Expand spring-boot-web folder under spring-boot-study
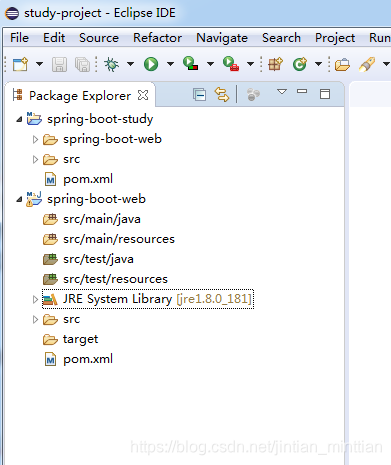391x465 pixels. tap(35, 139)
